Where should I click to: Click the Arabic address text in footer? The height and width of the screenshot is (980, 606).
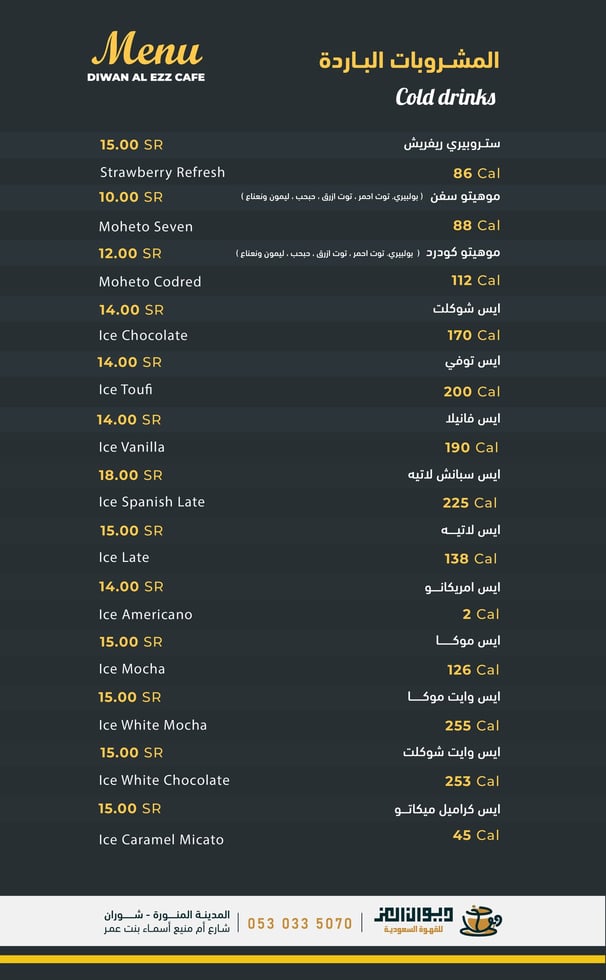point(167,921)
